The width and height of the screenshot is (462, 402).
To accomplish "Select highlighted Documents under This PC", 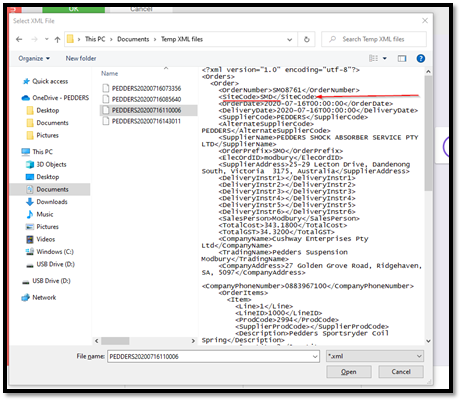I will pos(50,189).
